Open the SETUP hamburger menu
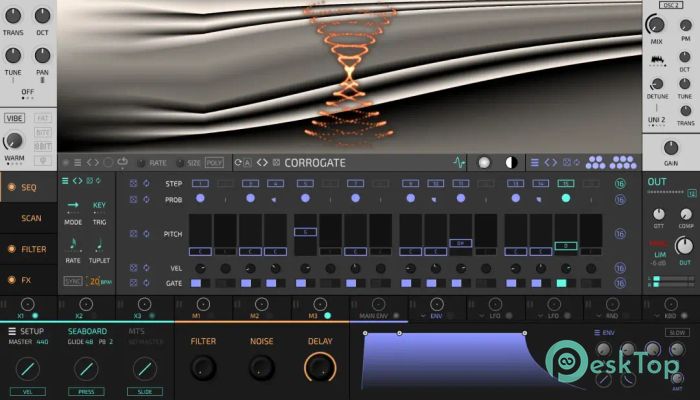Viewport: 700px width, 400px height. (11, 331)
